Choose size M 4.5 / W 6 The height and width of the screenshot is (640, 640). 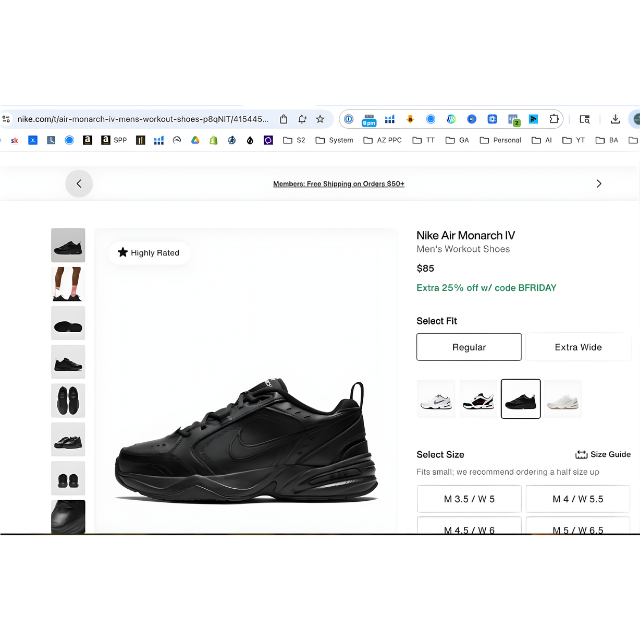469,526
